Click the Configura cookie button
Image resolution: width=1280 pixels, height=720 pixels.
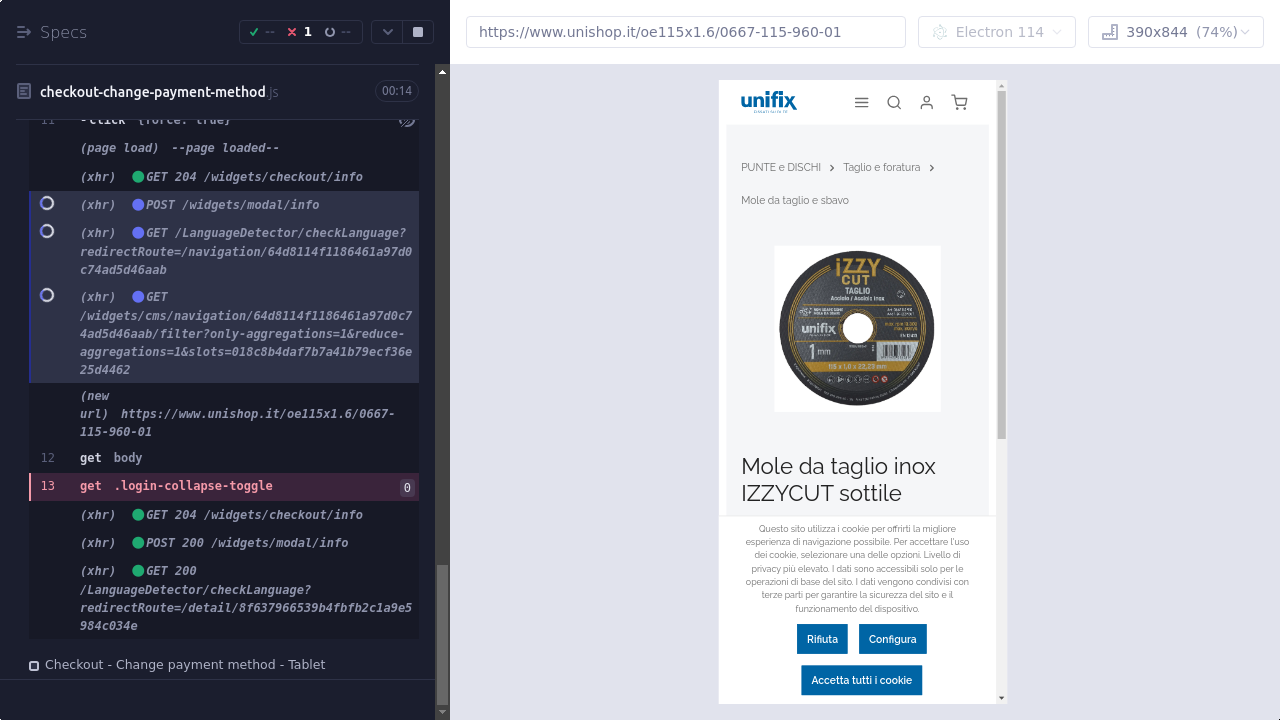[892, 639]
